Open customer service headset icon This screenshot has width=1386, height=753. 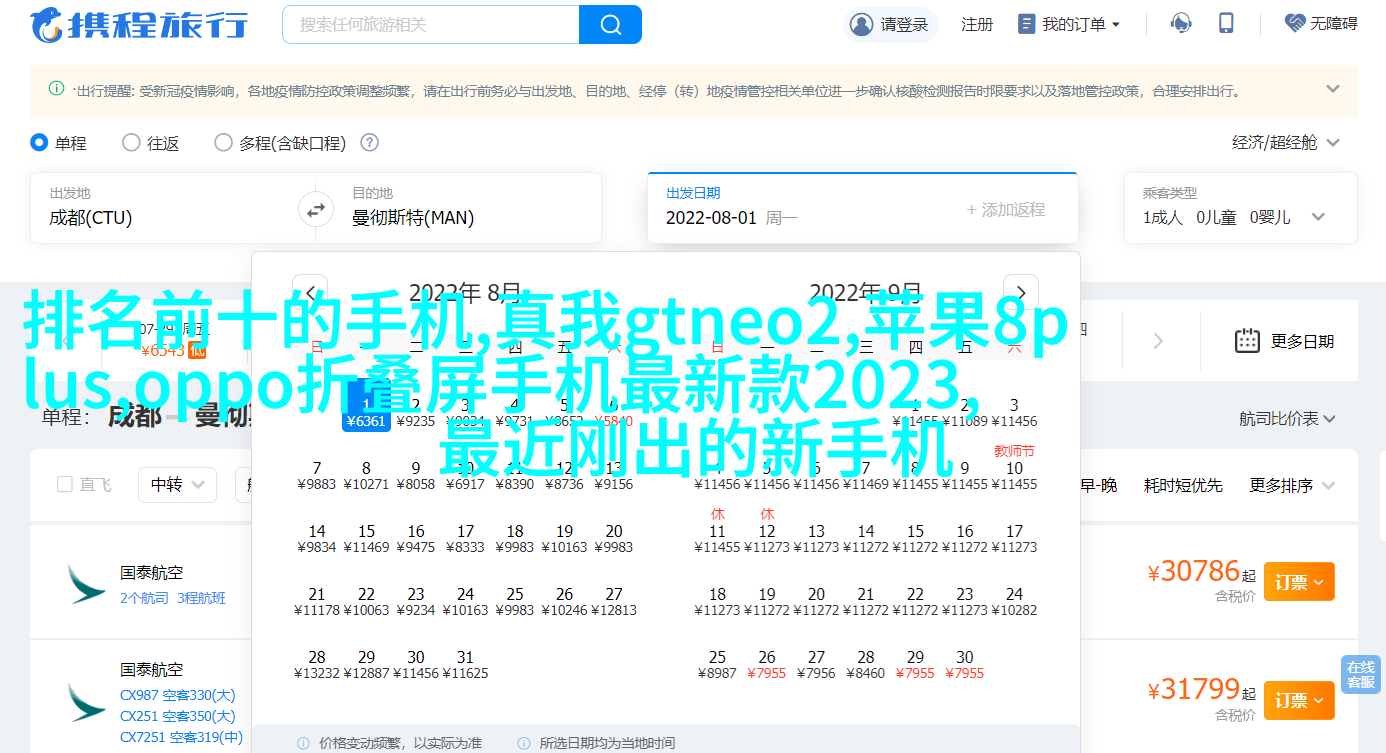pos(1182,24)
